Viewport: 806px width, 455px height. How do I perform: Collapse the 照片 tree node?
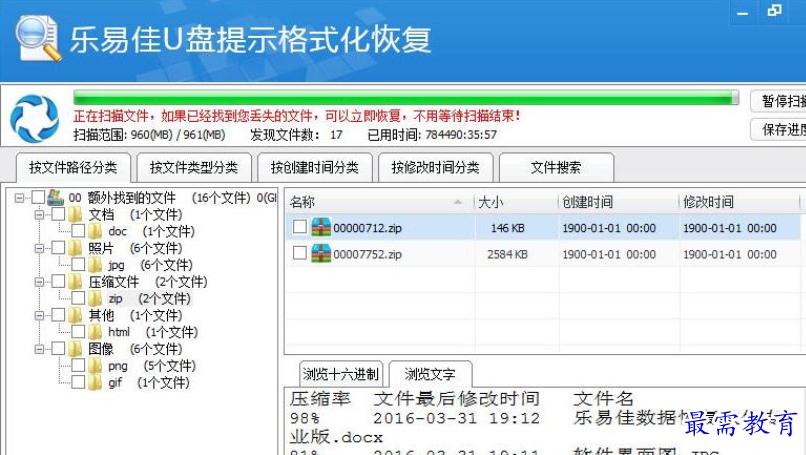40,248
